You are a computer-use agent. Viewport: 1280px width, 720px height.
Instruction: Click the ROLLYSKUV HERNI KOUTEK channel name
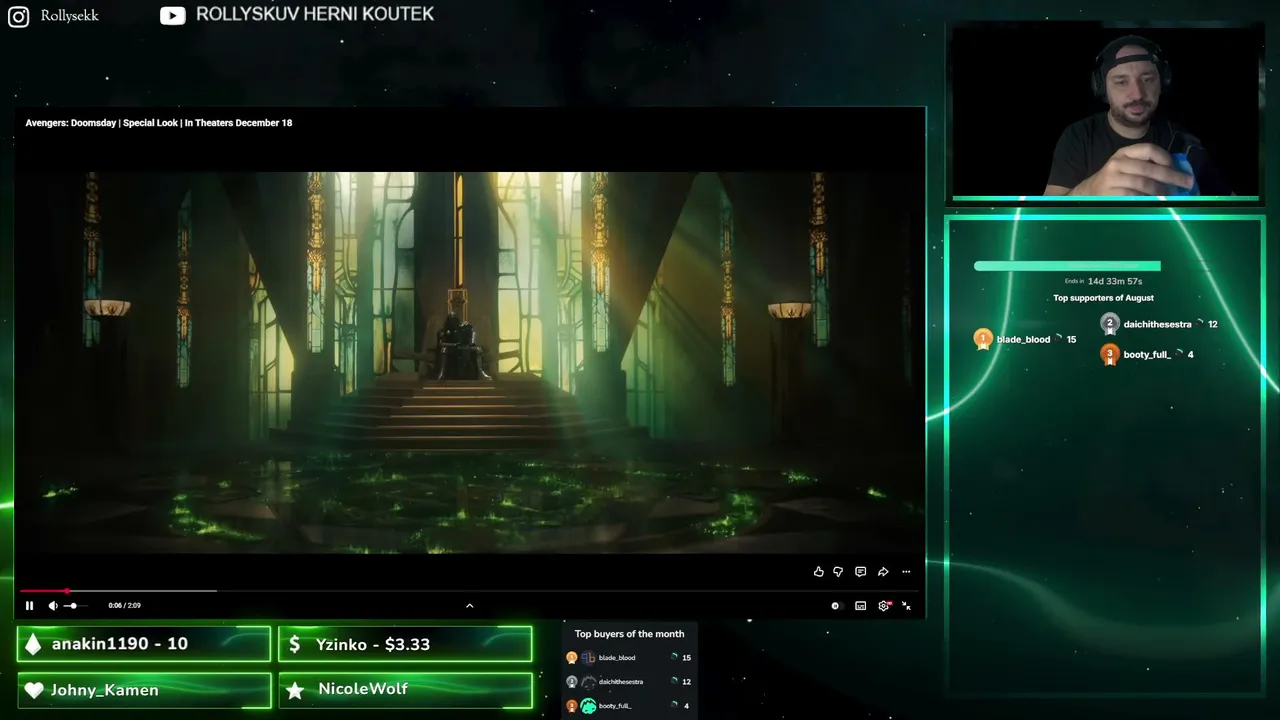pyautogui.click(x=315, y=14)
